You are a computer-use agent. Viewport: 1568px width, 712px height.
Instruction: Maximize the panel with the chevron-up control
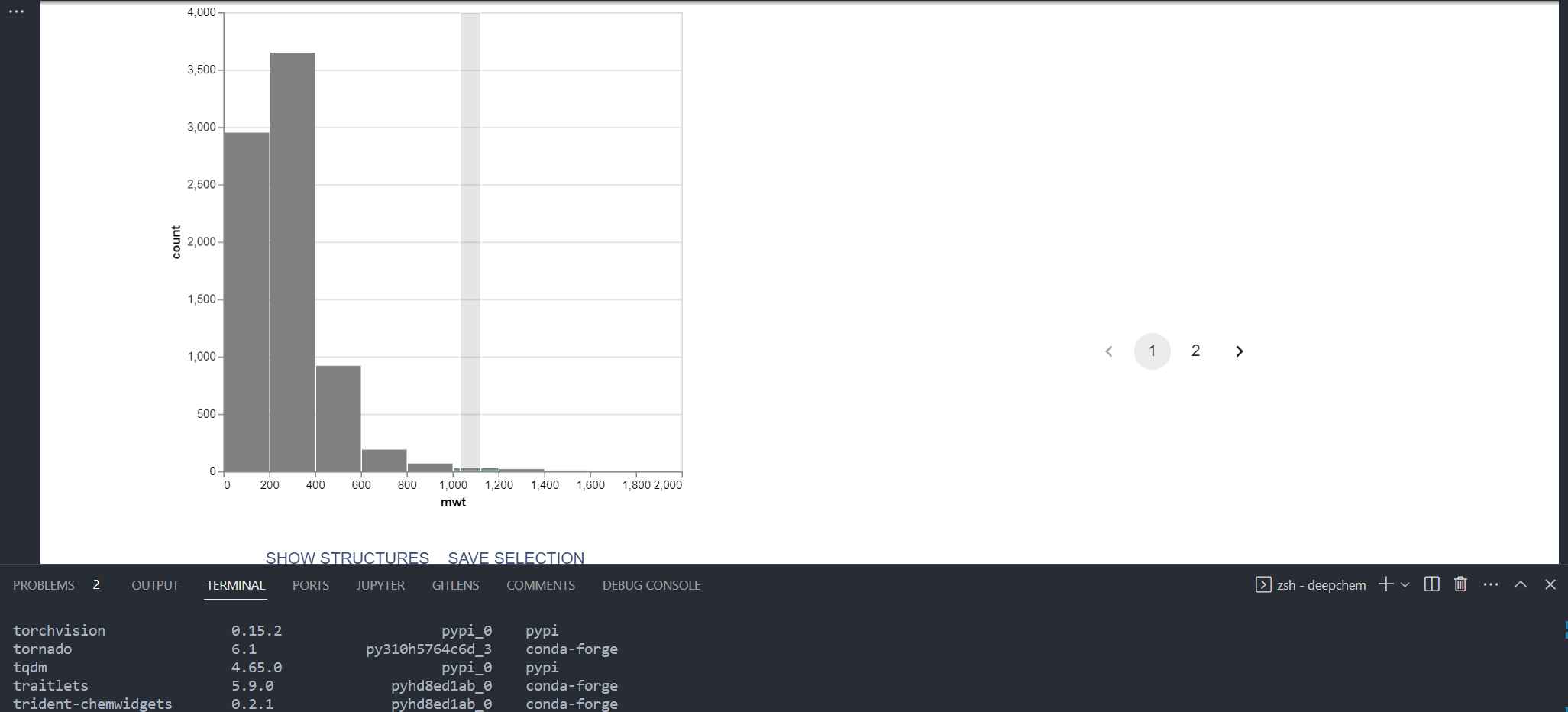[1520, 584]
